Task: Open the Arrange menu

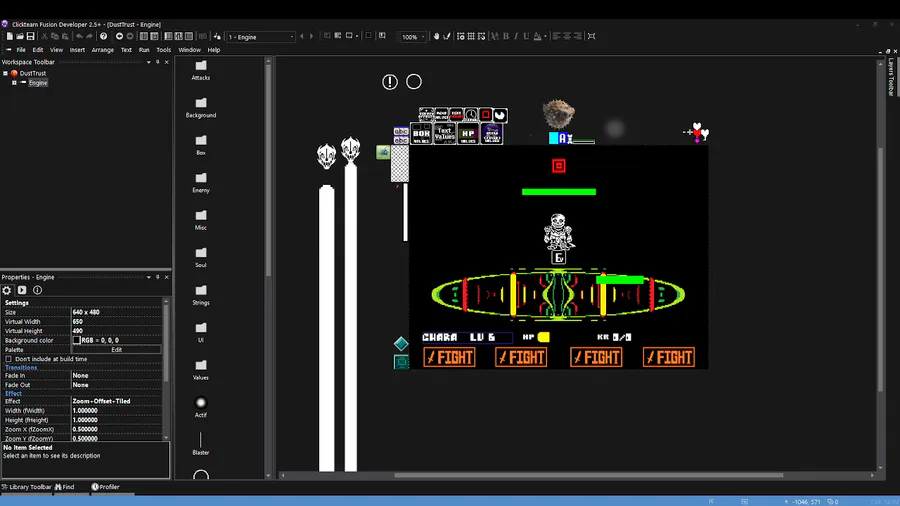Action: (x=103, y=50)
